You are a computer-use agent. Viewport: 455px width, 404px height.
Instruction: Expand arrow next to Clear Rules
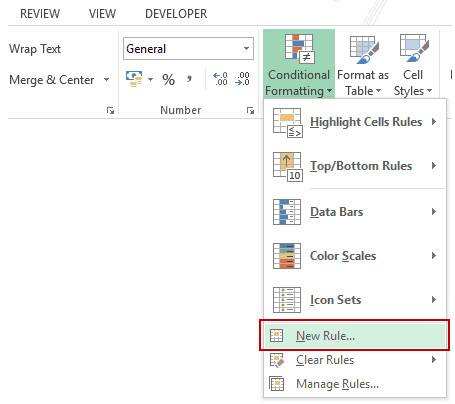pos(434,360)
